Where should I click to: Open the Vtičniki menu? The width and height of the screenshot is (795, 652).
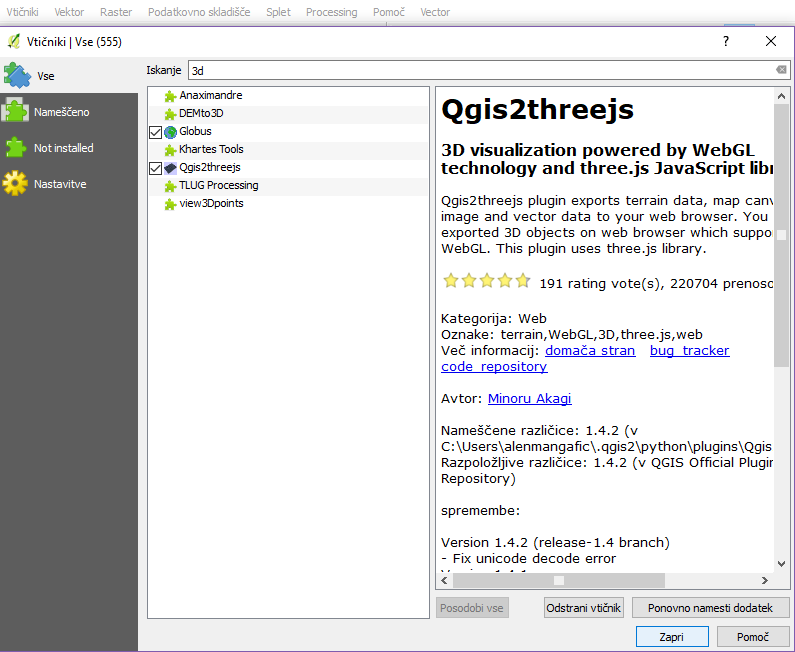coord(22,12)
